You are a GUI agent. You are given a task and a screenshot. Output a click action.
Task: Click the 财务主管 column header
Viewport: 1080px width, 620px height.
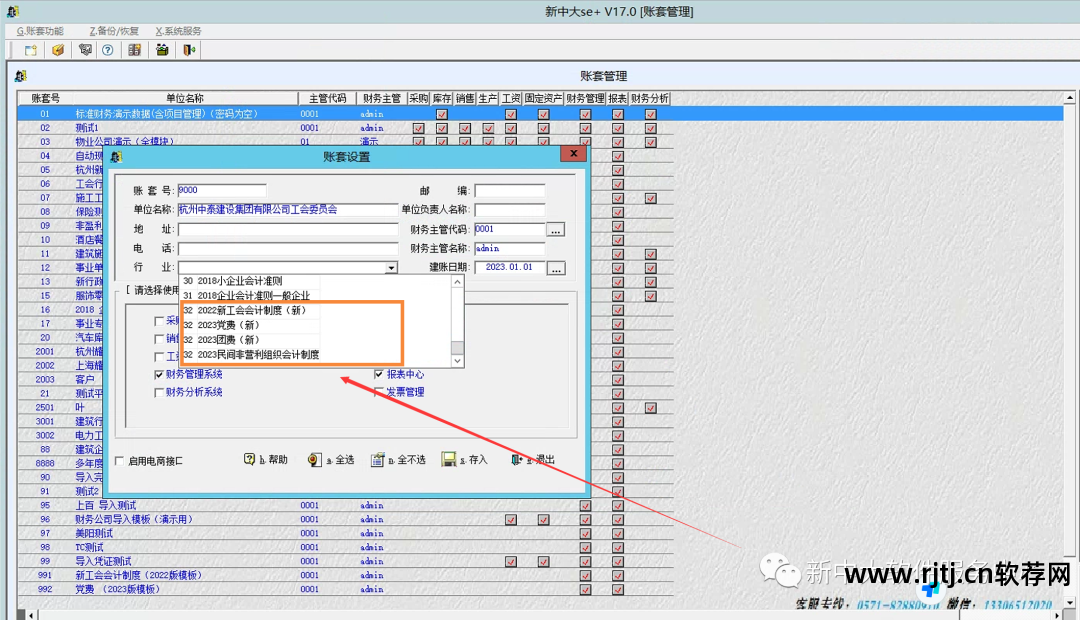click(382, 99)
